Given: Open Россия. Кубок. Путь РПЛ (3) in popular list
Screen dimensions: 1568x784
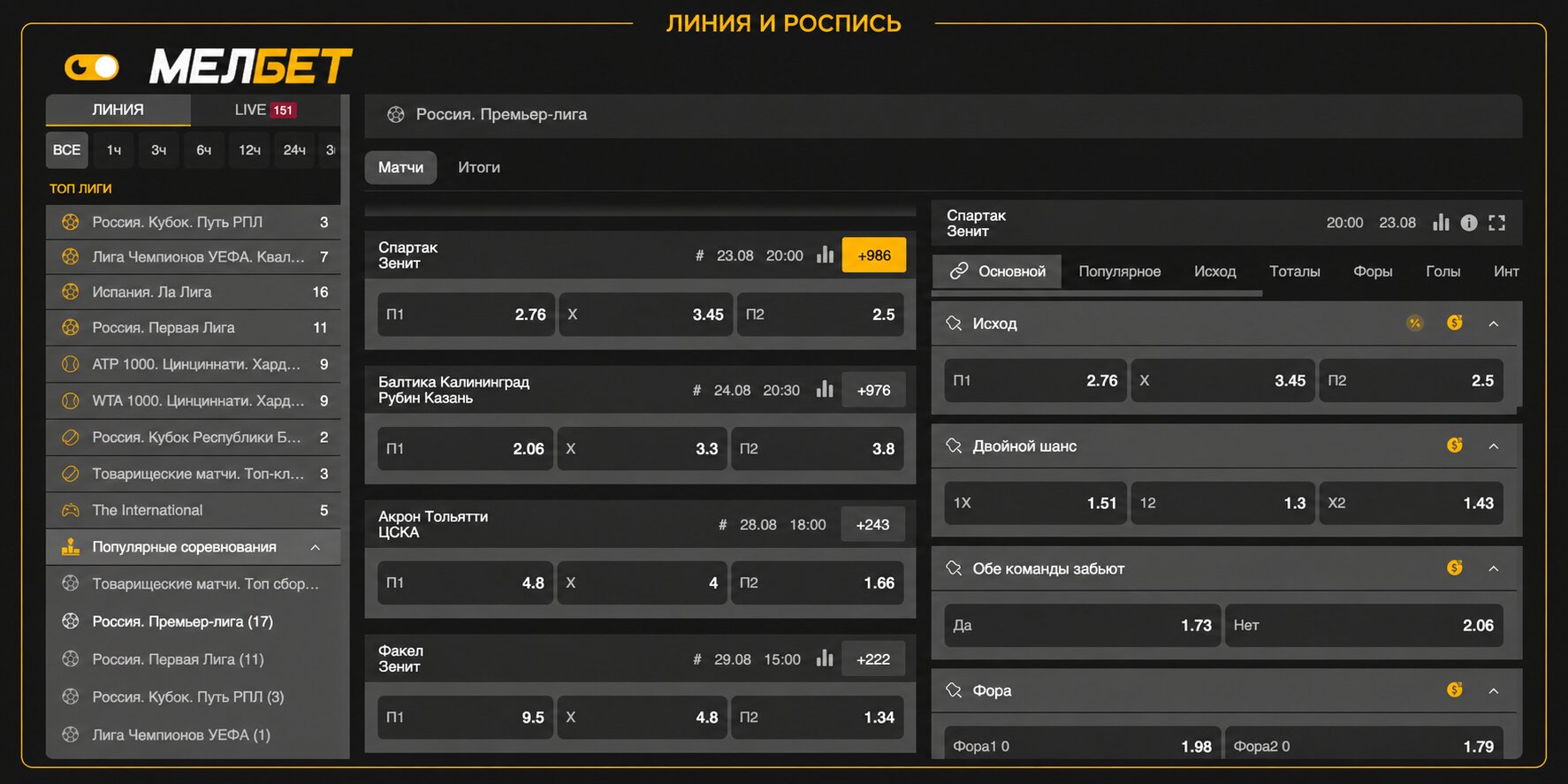Looking at the screenshot, I should pyautogui.click(x=194, y=697).
